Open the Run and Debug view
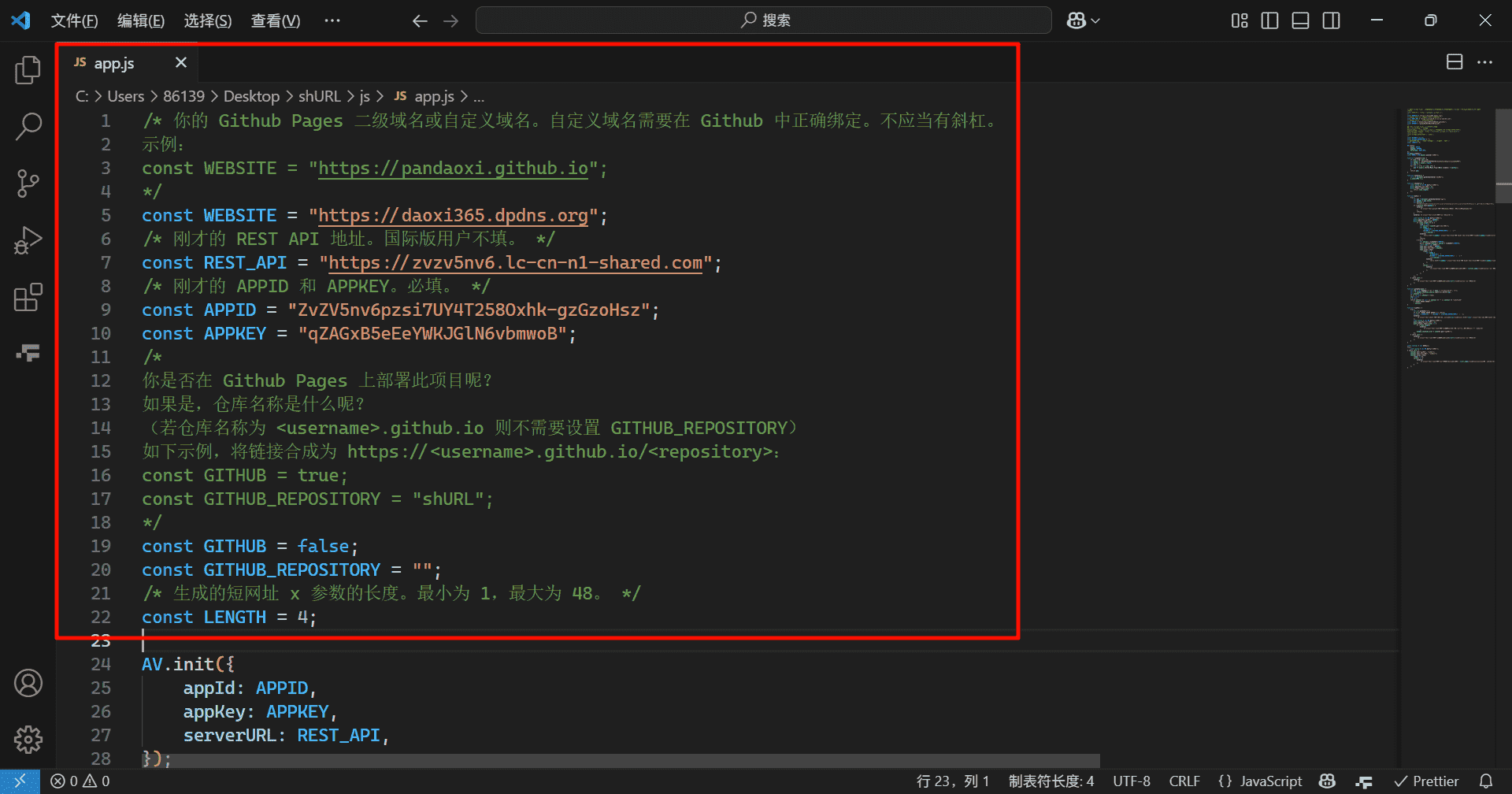This screenshot has width=1512, height=794. click(28, 240)
